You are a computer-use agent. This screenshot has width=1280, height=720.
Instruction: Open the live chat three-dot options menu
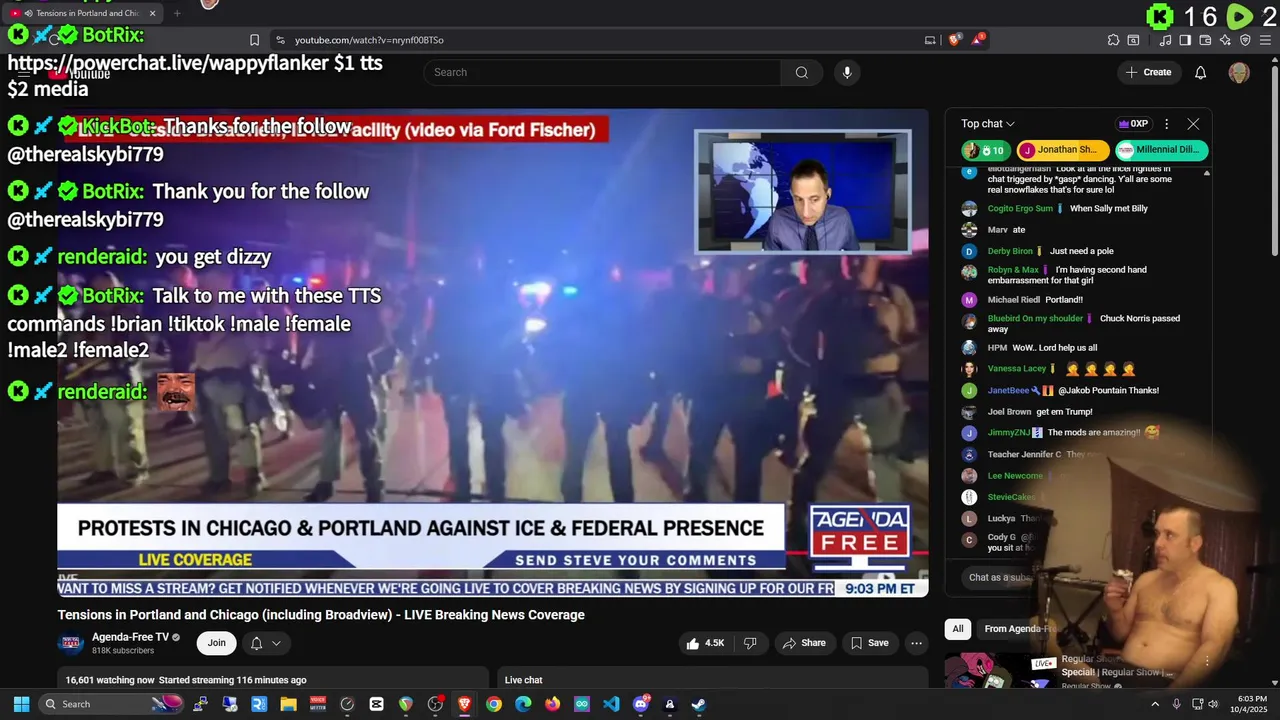point(1166,124)
